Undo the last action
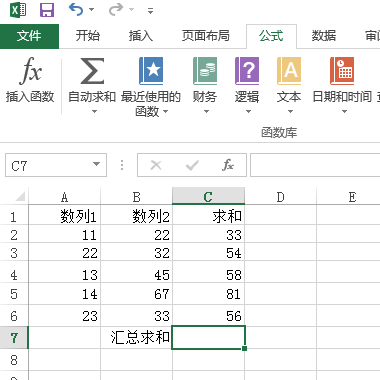The height and width of the screenshot is (380, 380). (76, 10)
